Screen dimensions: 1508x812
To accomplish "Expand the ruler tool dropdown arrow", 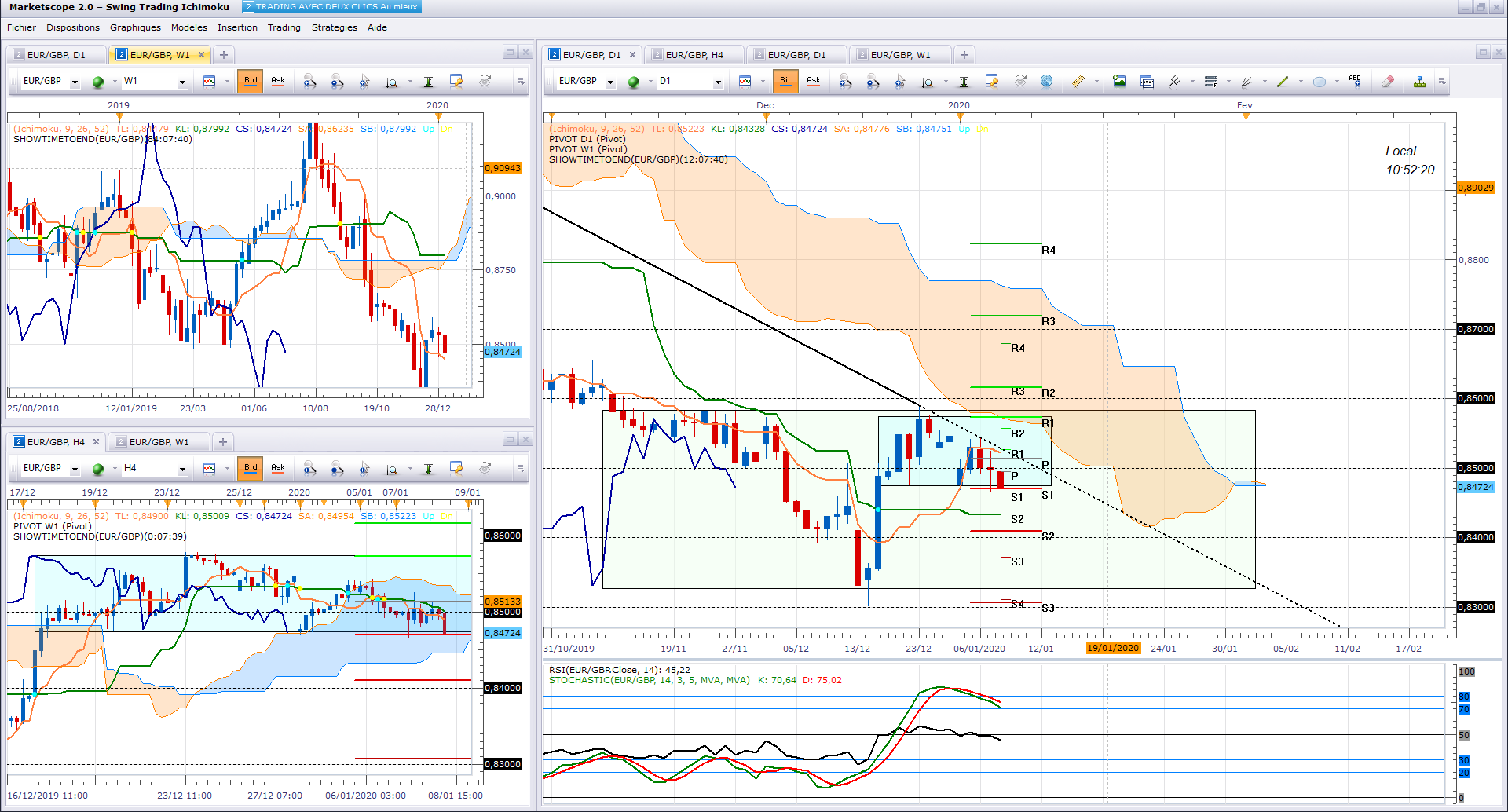I will pyautogui.click(x=1096, y=82).
